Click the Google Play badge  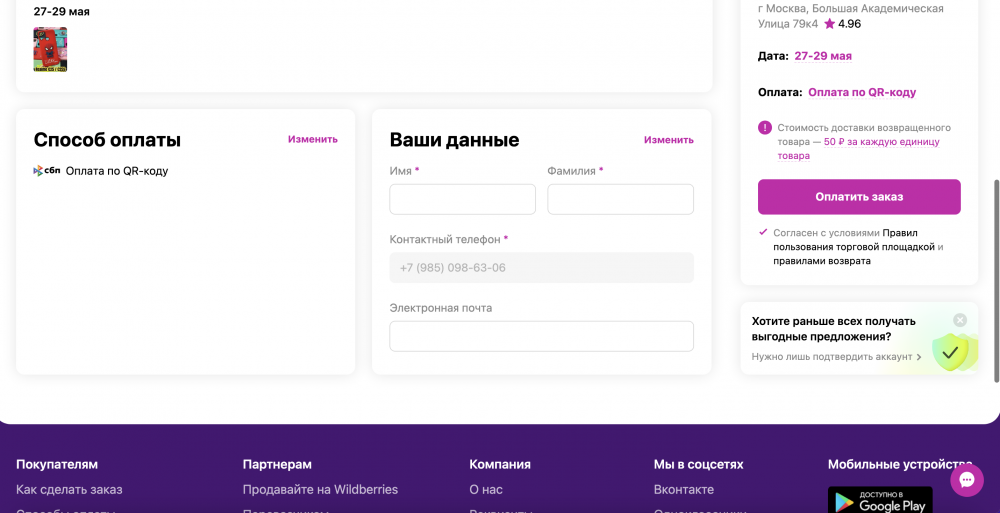[x=880, y=500]
